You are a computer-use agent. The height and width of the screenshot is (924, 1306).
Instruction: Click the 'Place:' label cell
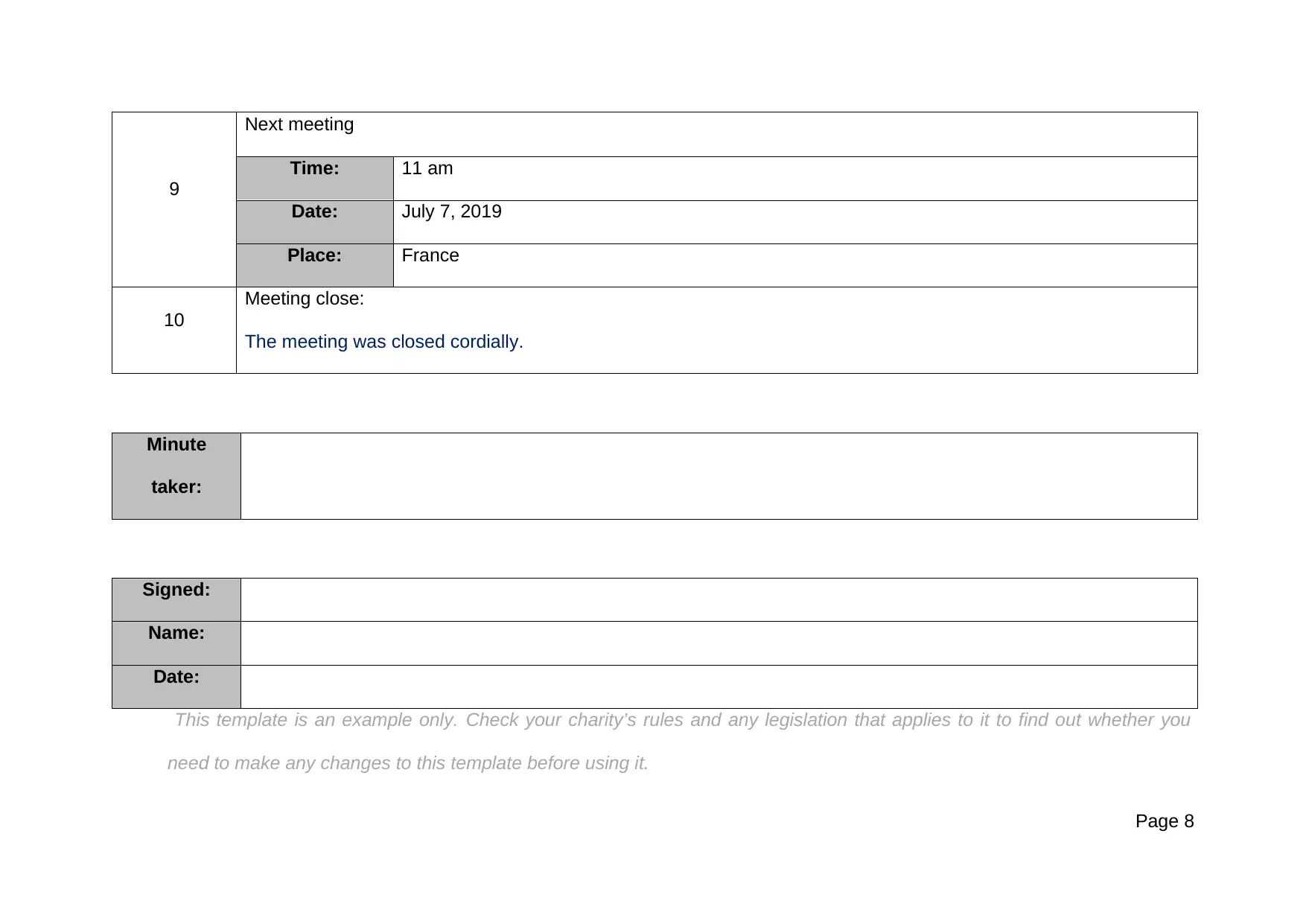coord(315,265)
